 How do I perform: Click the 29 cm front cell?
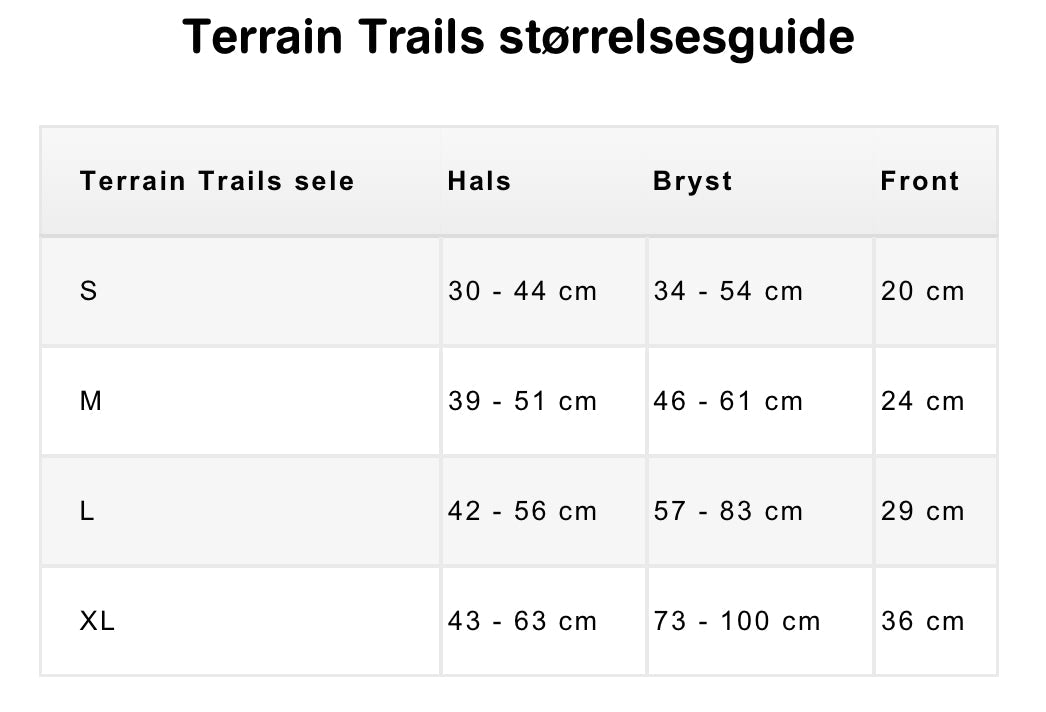point(923,512)
